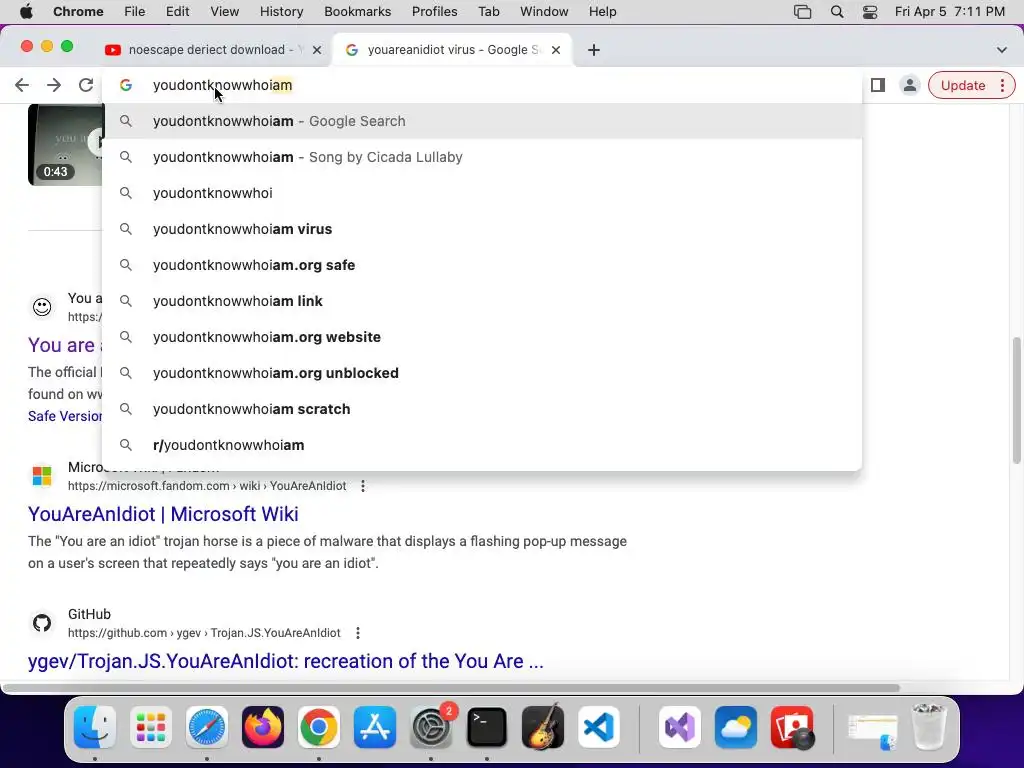Open the Bookmarks menu
The image size is (1024, 768).
coord(357,11)
